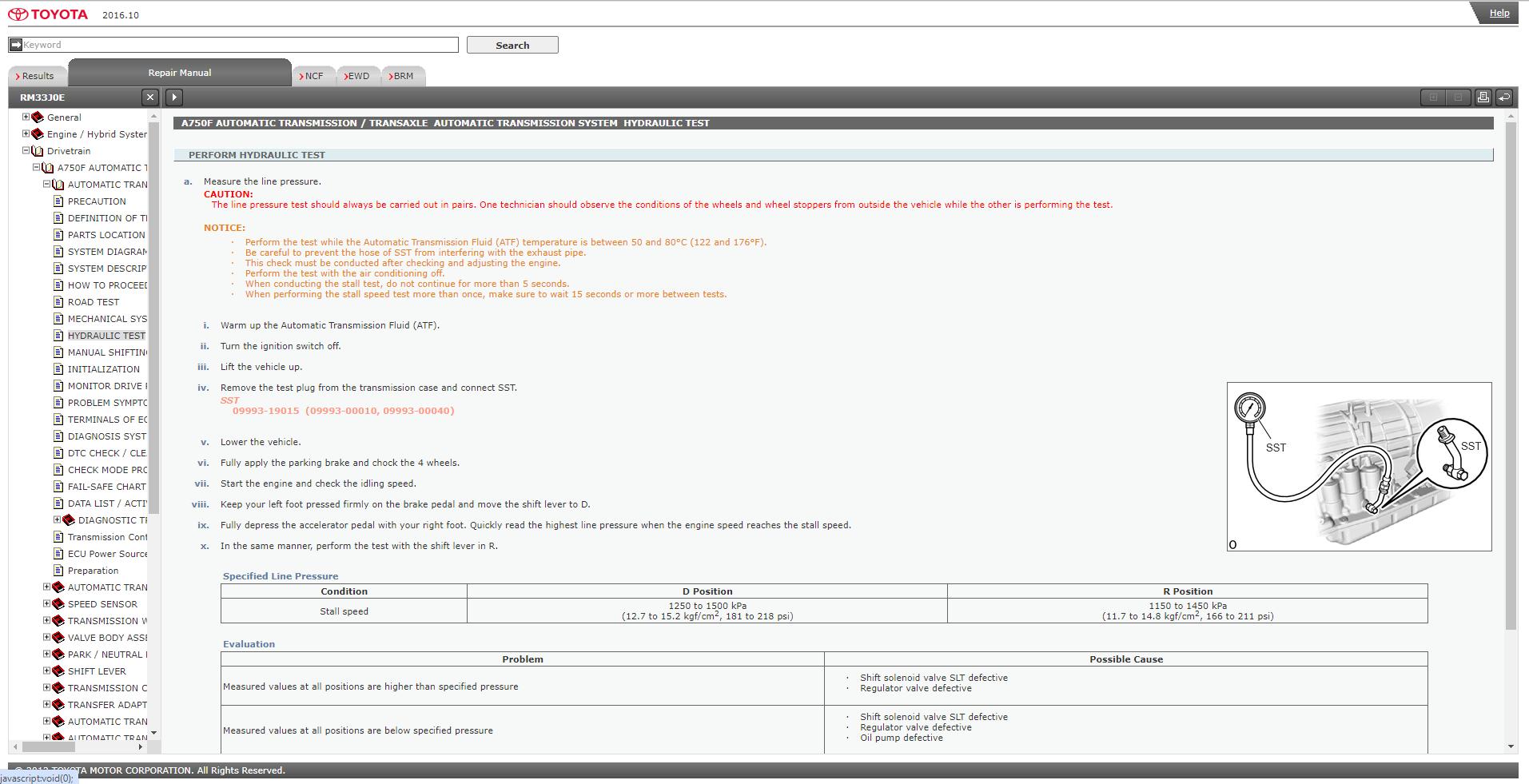Open the BRM tab
The width and height of the screenshot is (1529, 784).
[x=403, y=76]
